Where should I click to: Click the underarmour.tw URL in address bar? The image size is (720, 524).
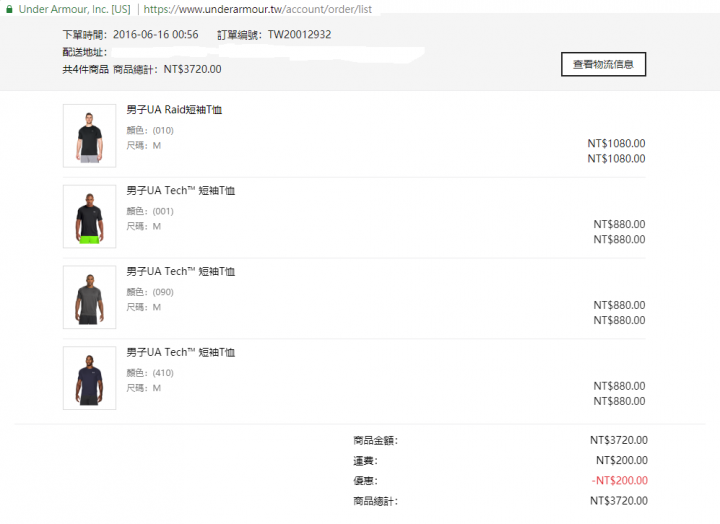258,9
